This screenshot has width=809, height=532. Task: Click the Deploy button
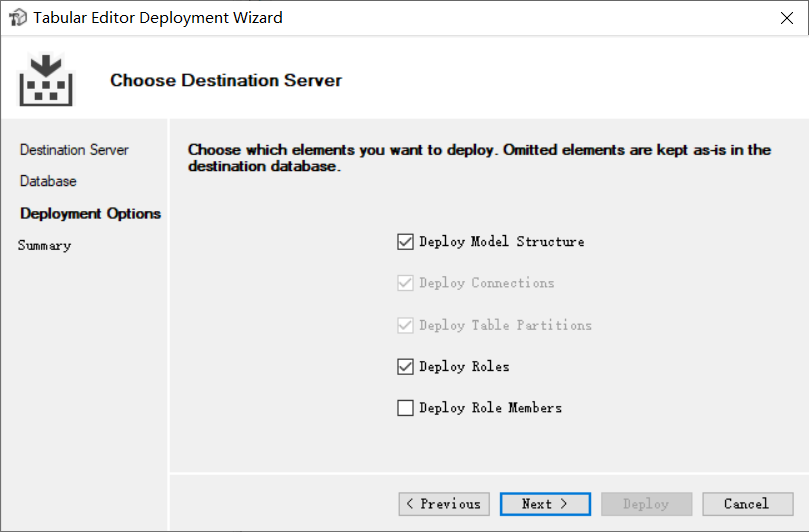[646, 504]
